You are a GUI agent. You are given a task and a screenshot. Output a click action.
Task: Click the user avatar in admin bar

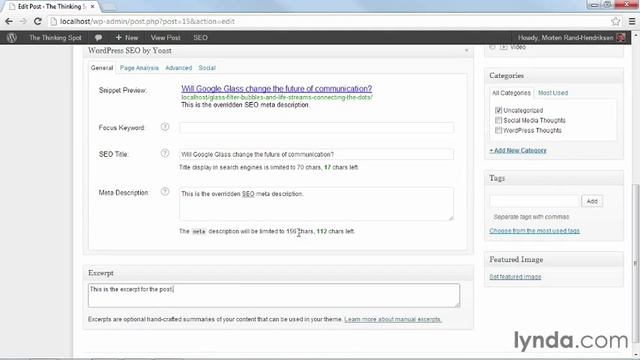(621, 38)
